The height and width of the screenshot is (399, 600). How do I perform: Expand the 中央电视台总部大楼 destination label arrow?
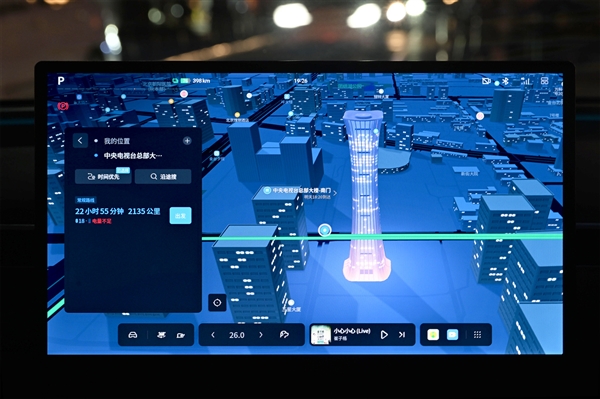[x=335, y=193]
